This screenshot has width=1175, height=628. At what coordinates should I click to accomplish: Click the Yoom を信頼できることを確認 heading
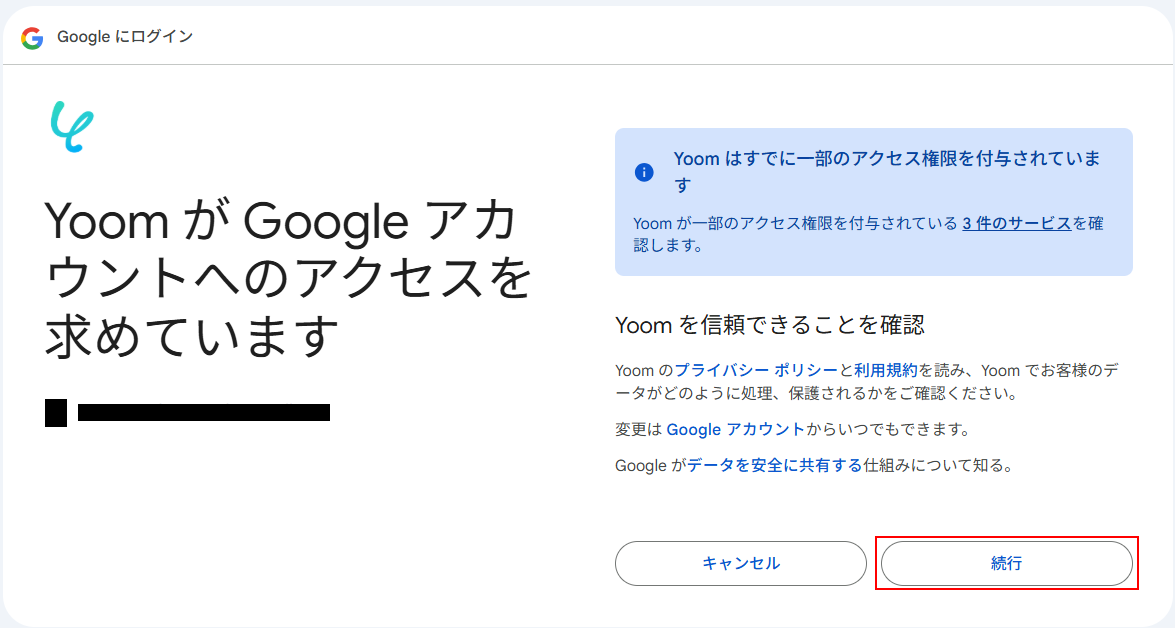(770, 325)
